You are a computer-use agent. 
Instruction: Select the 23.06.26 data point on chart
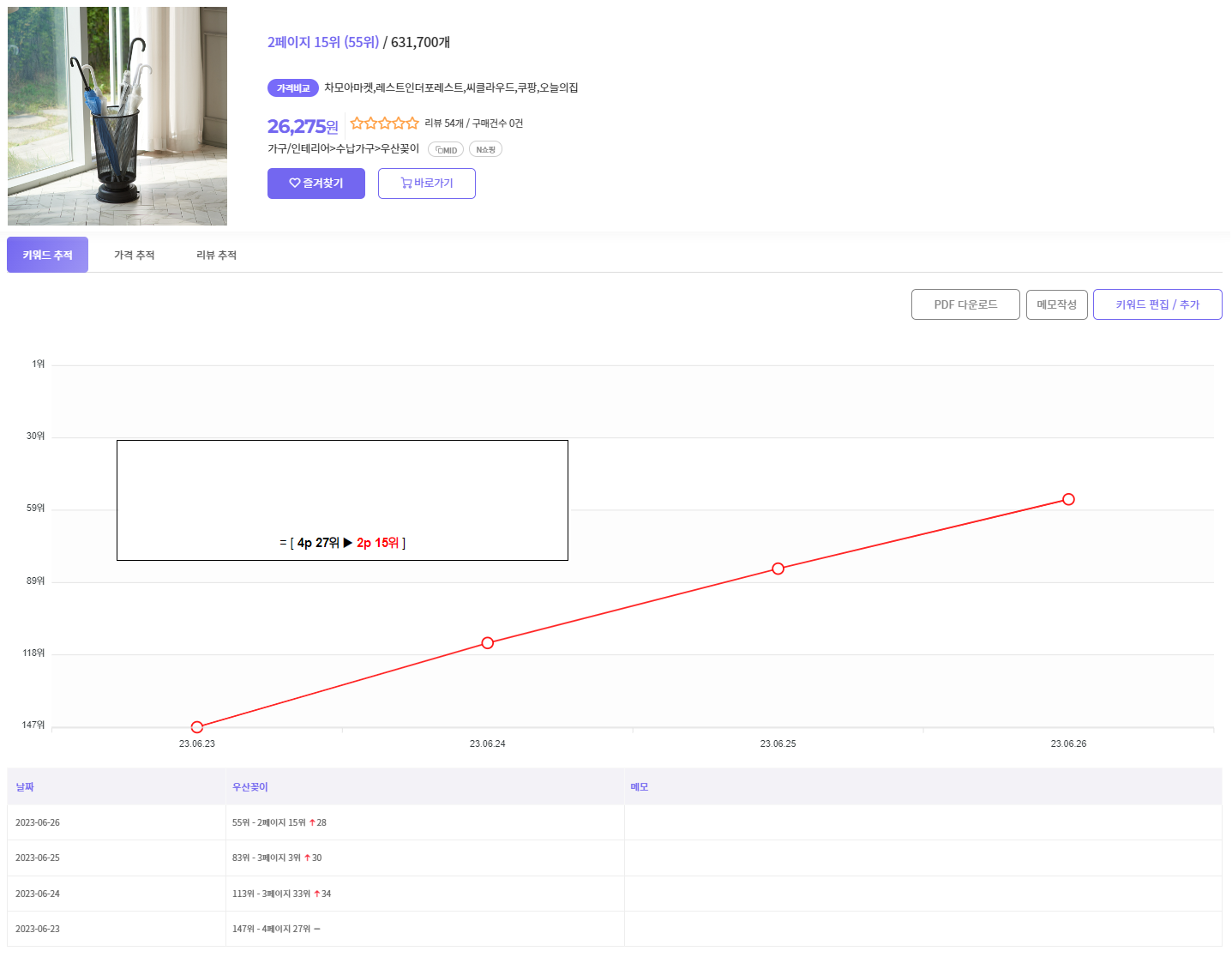click(1068, 499)
